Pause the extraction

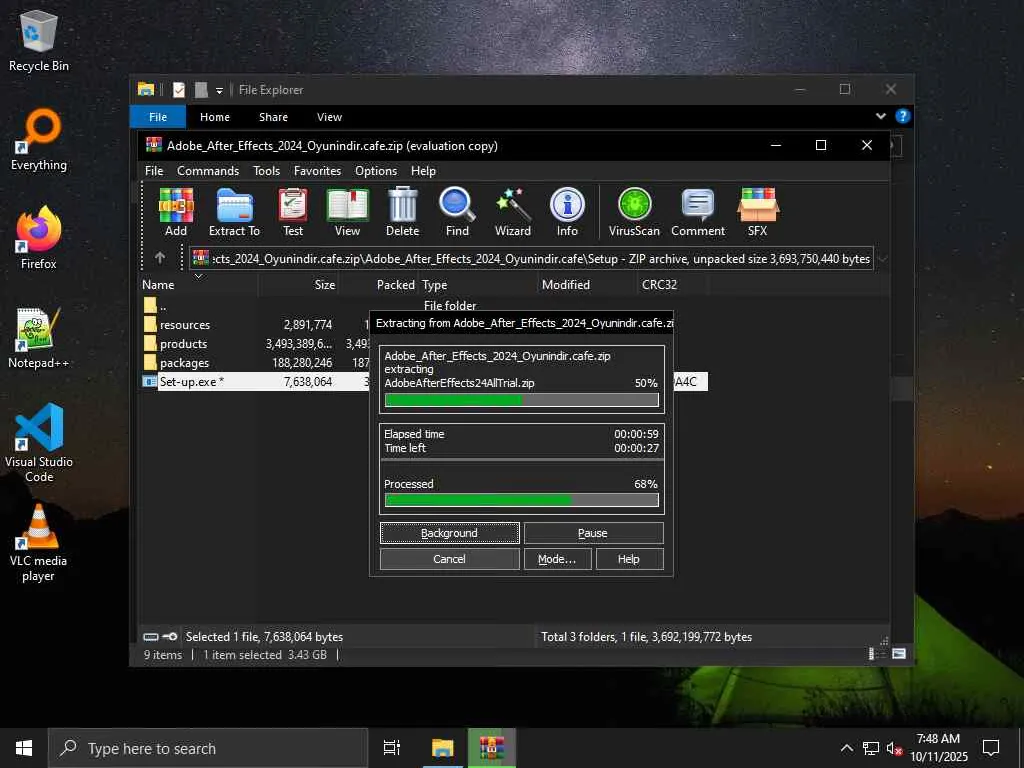coord(593,533)
